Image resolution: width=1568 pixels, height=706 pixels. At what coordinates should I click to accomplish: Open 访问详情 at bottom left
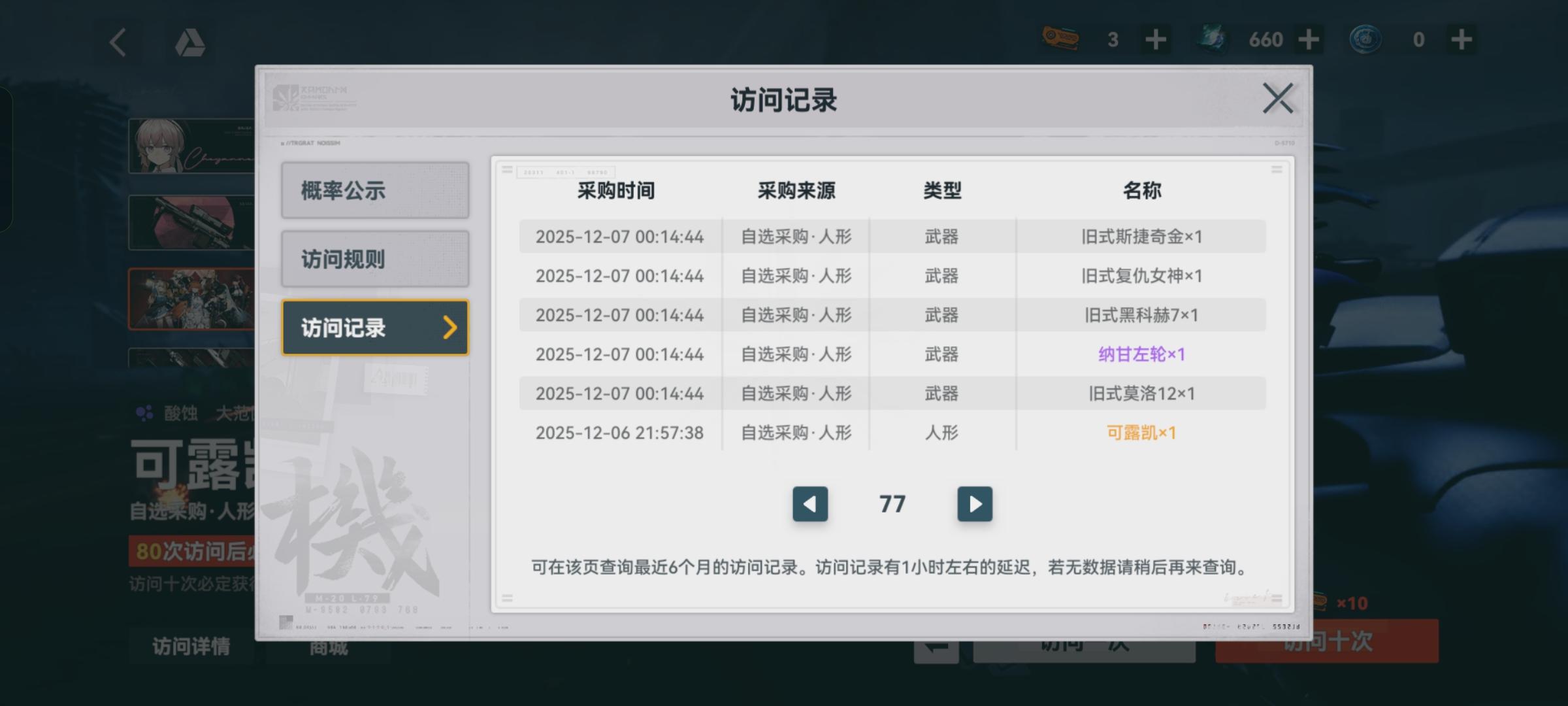(191, 646)
